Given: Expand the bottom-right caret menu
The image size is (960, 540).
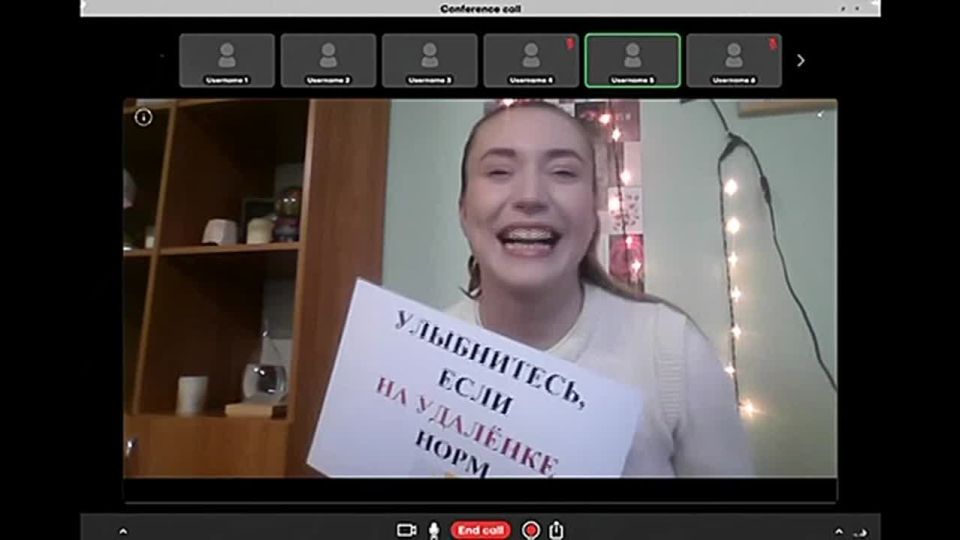Looking at the screenshot, I should click(839, 531).
